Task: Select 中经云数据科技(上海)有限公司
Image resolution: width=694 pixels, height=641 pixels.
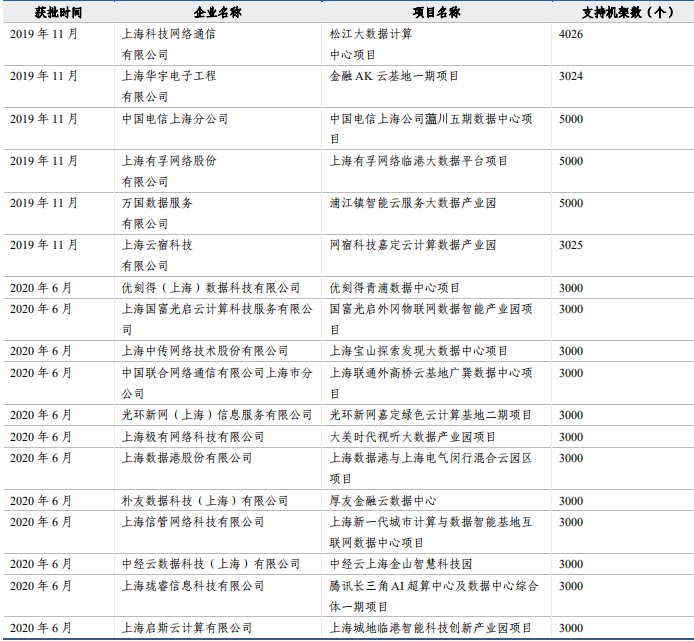Action: pyautogui.click(x=211, y=564)
